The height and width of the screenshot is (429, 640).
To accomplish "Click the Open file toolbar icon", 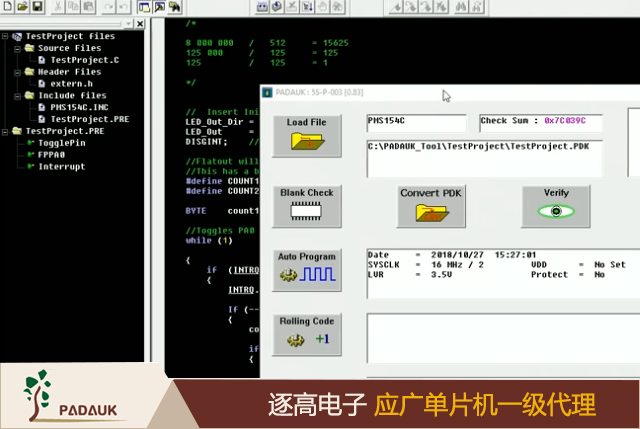I will coord(22,8).
